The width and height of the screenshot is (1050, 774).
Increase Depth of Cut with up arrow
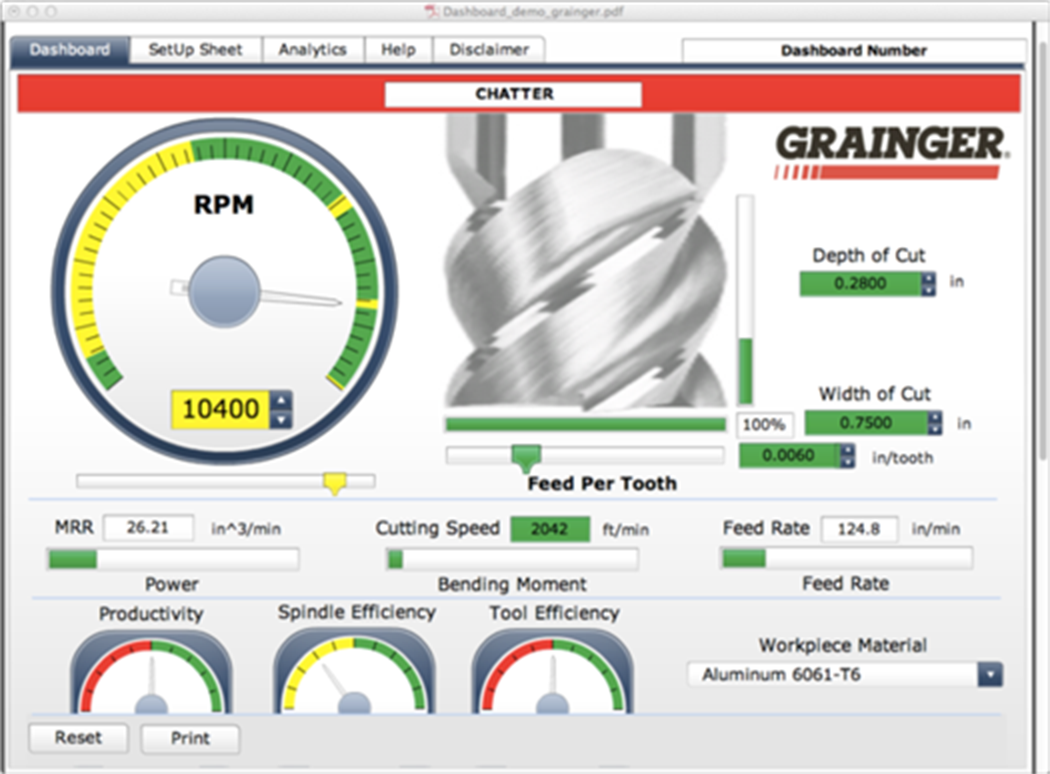(x=928, y=277)
